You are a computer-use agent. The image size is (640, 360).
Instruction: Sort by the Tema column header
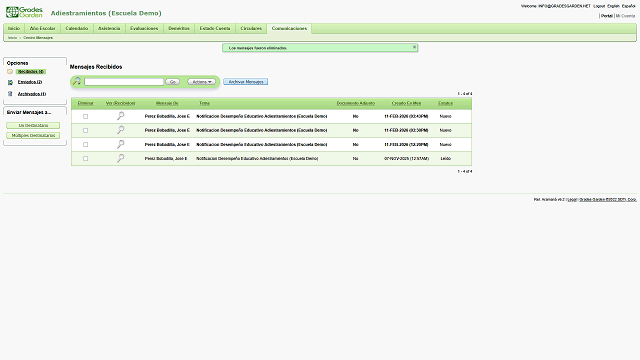coord(204,103)
